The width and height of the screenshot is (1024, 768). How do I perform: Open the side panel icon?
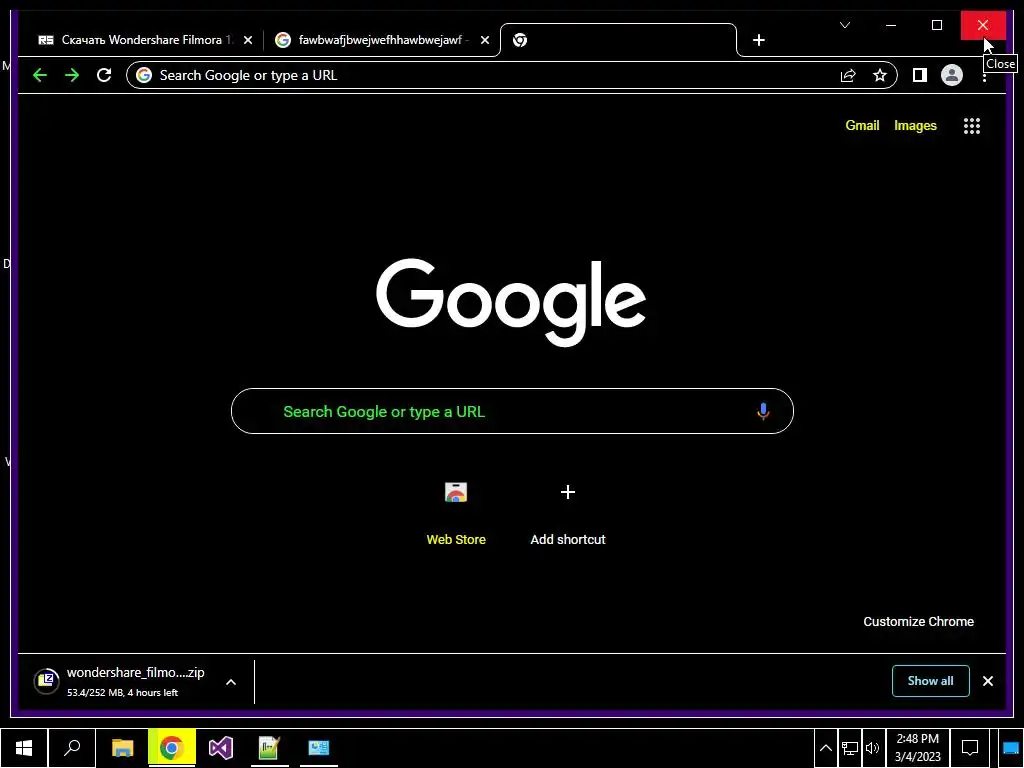click(x=920, y=75)
